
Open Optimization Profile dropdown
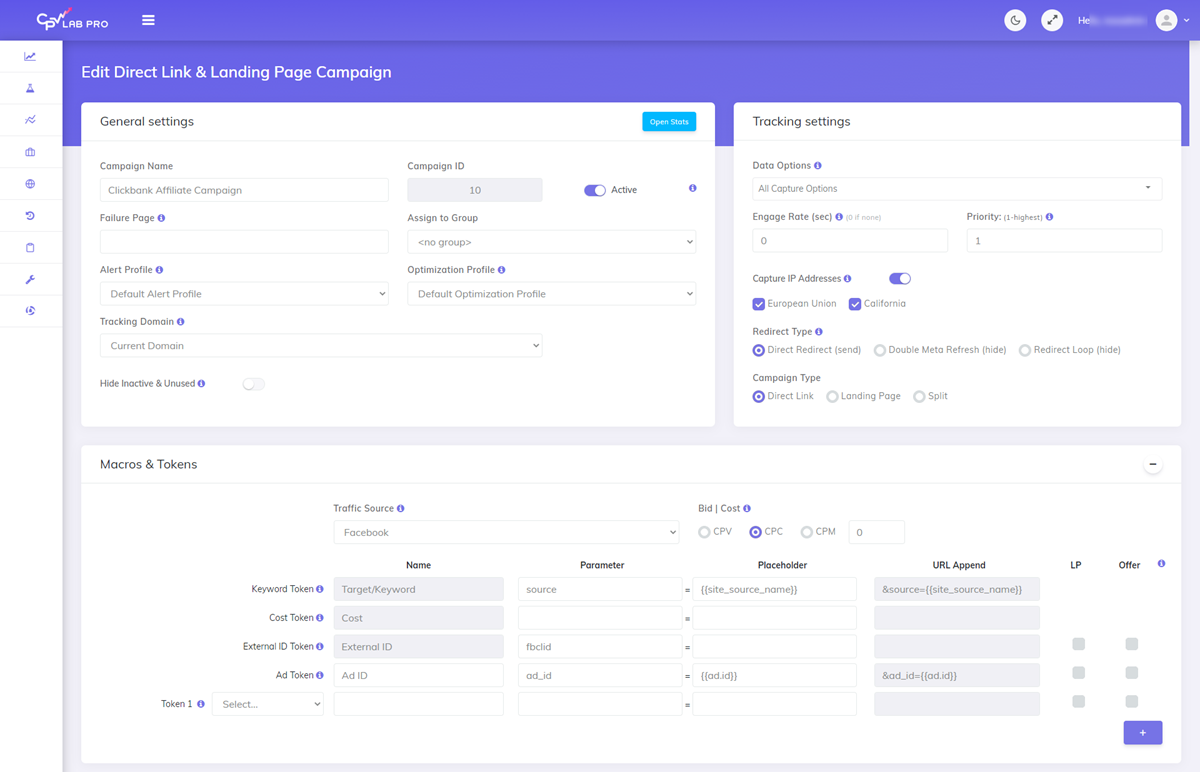coord(551,294)
